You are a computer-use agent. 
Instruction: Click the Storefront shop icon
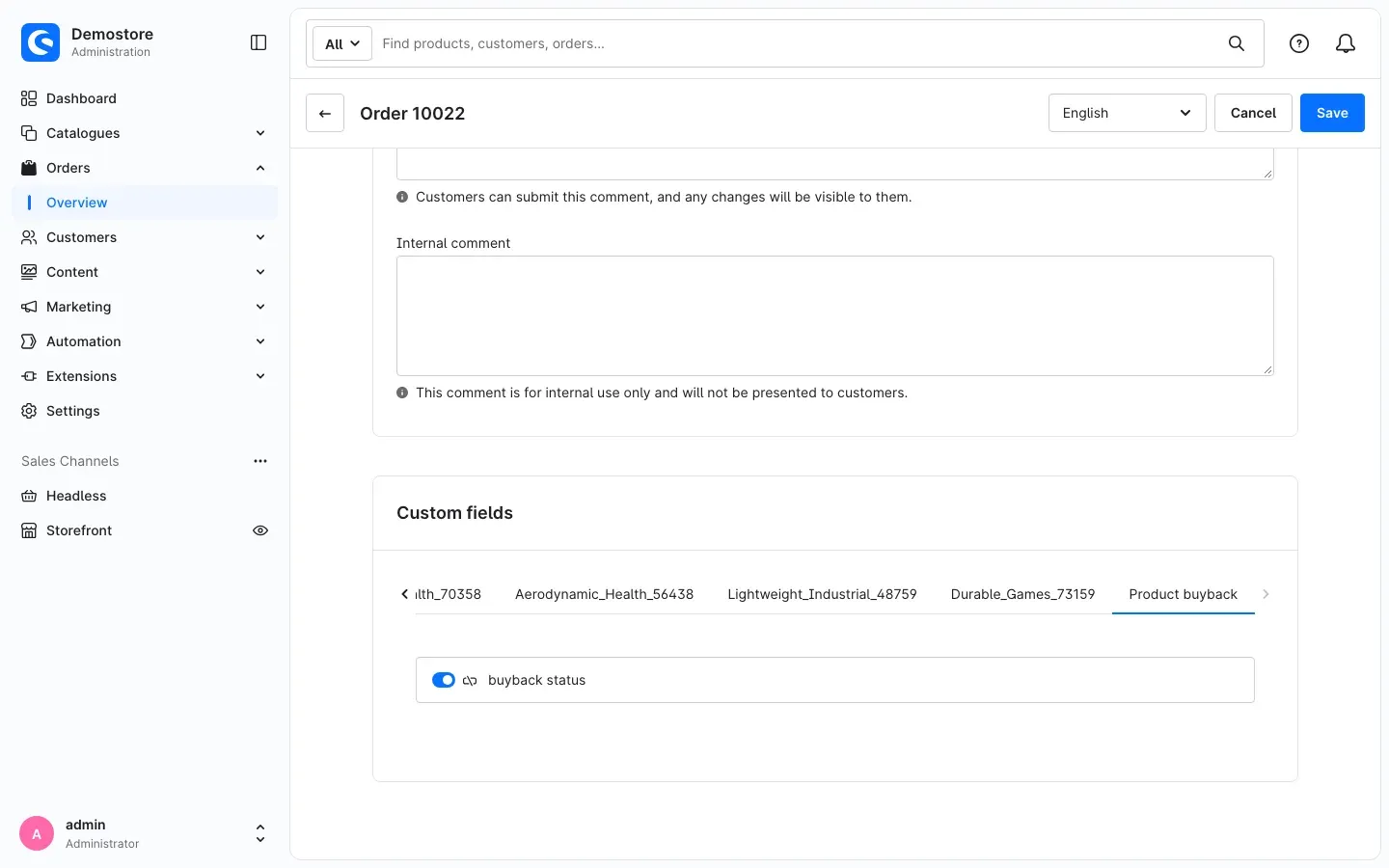[29, 530]
